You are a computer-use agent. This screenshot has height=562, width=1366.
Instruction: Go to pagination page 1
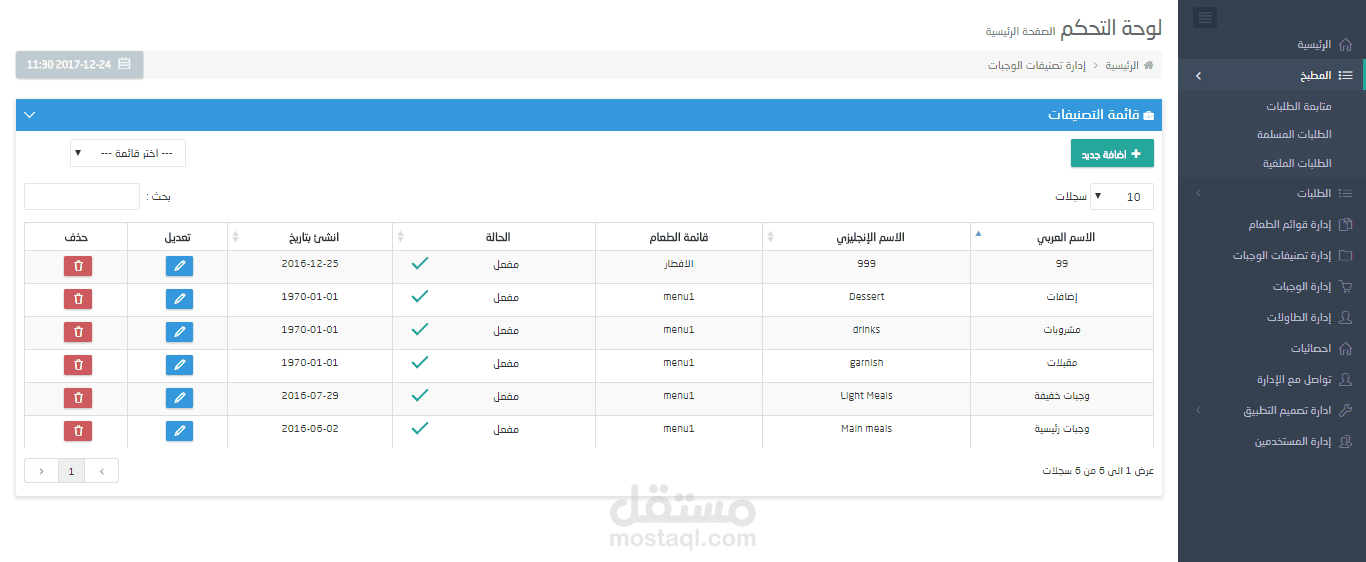pos(71,470)
